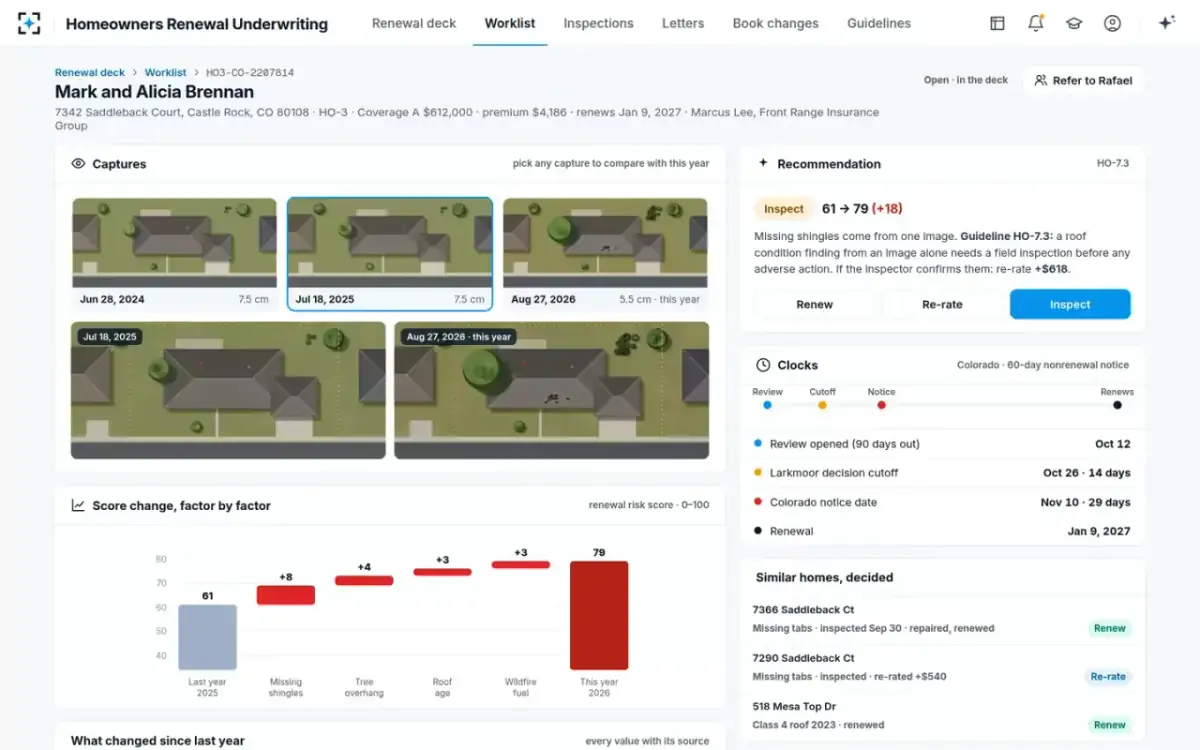Viewport: 1200px width, 750px height.
Task: Click the Notice marker on the clocks timeline
Action: tap(881, 405)
